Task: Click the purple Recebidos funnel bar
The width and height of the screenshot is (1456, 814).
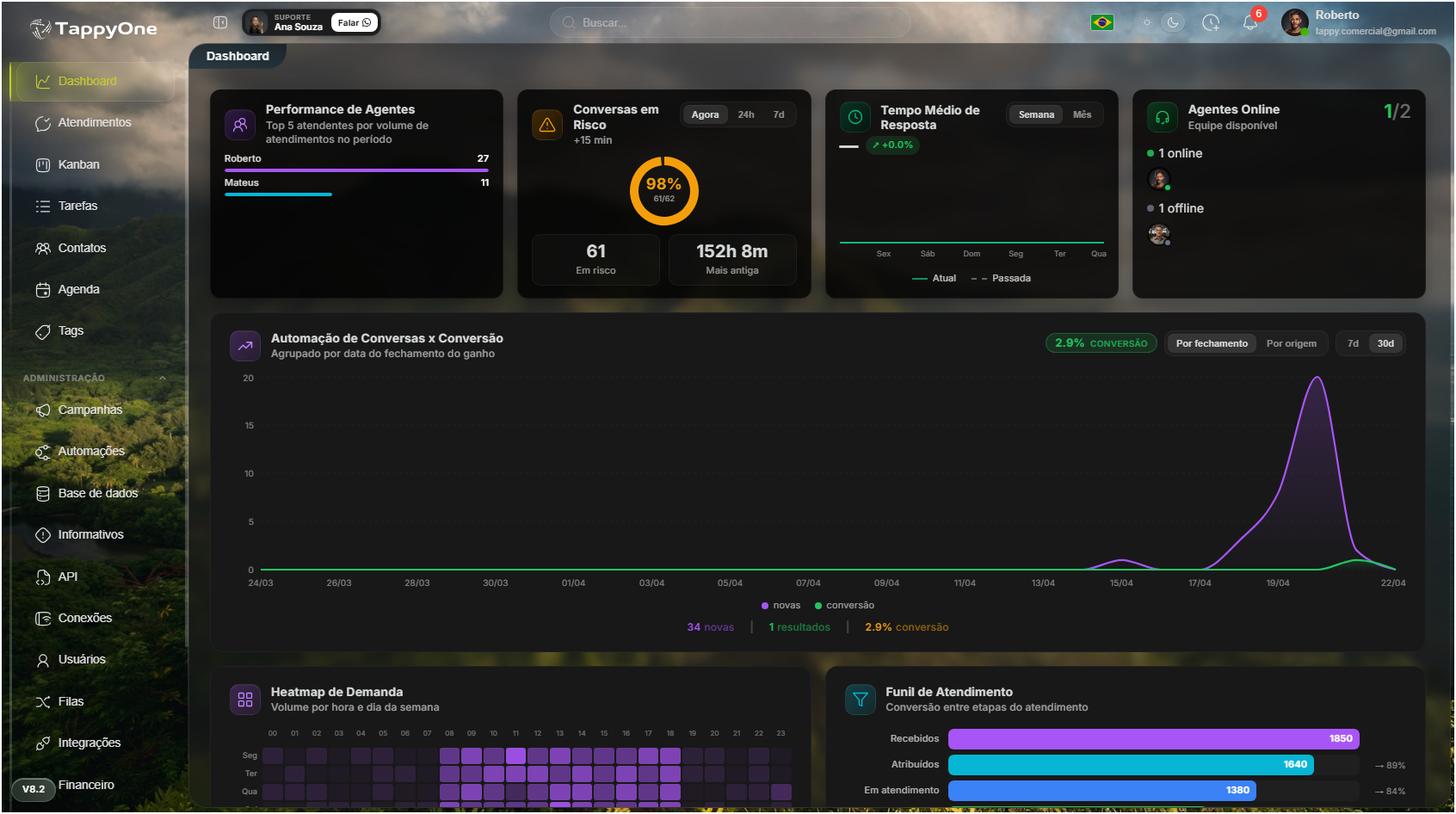Action: click(1153, 738)
